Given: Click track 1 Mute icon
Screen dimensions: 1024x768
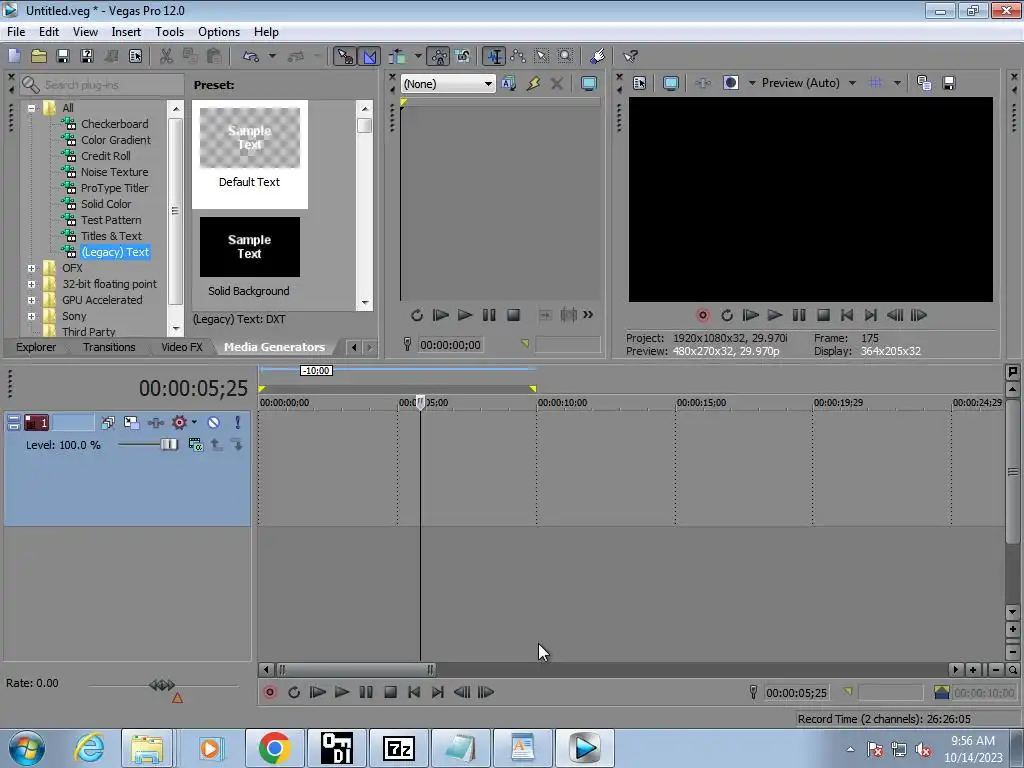Looking at the screenshot, I should tap(214, 423).
